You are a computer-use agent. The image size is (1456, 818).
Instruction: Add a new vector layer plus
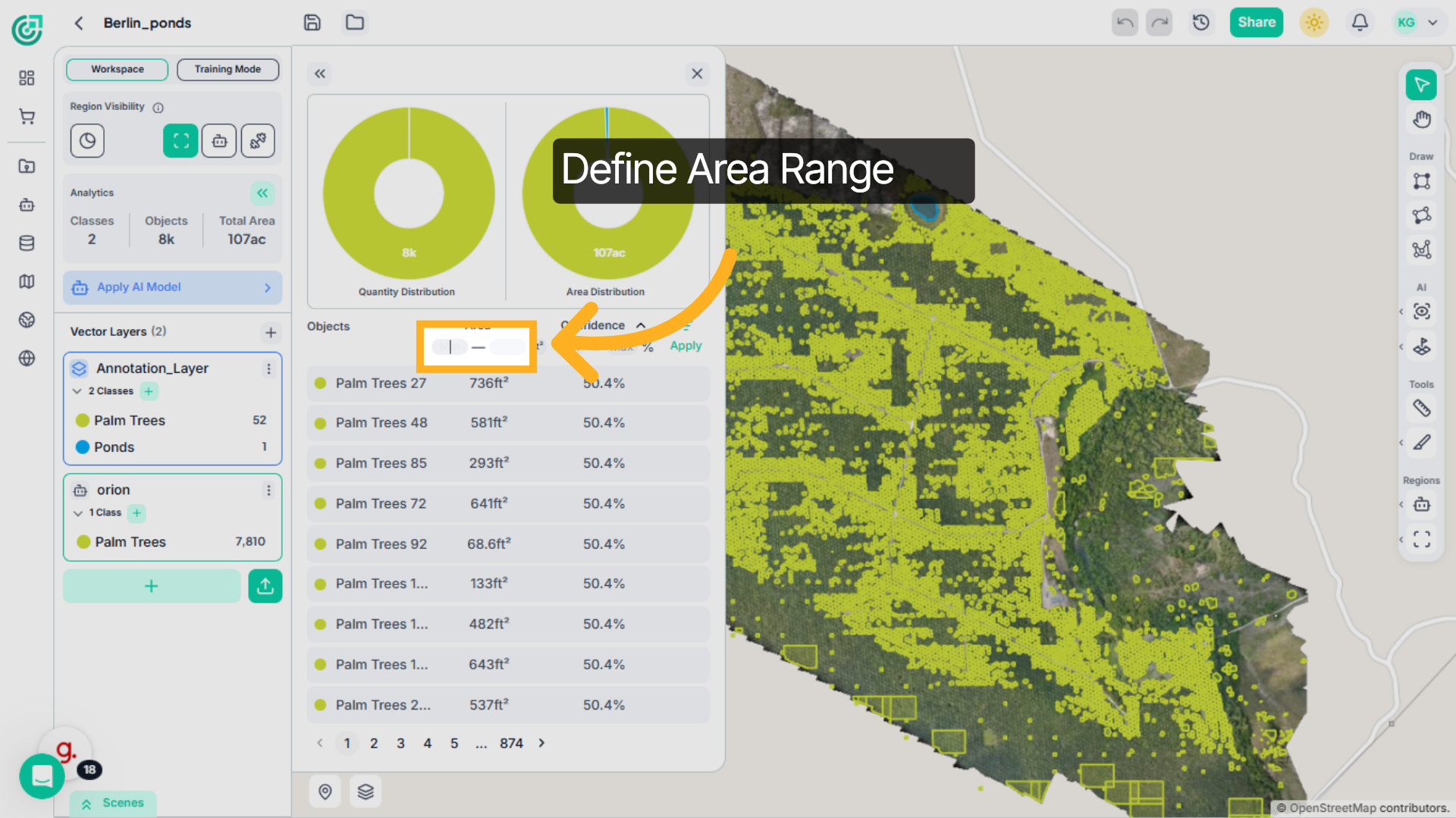pos(271,332)
